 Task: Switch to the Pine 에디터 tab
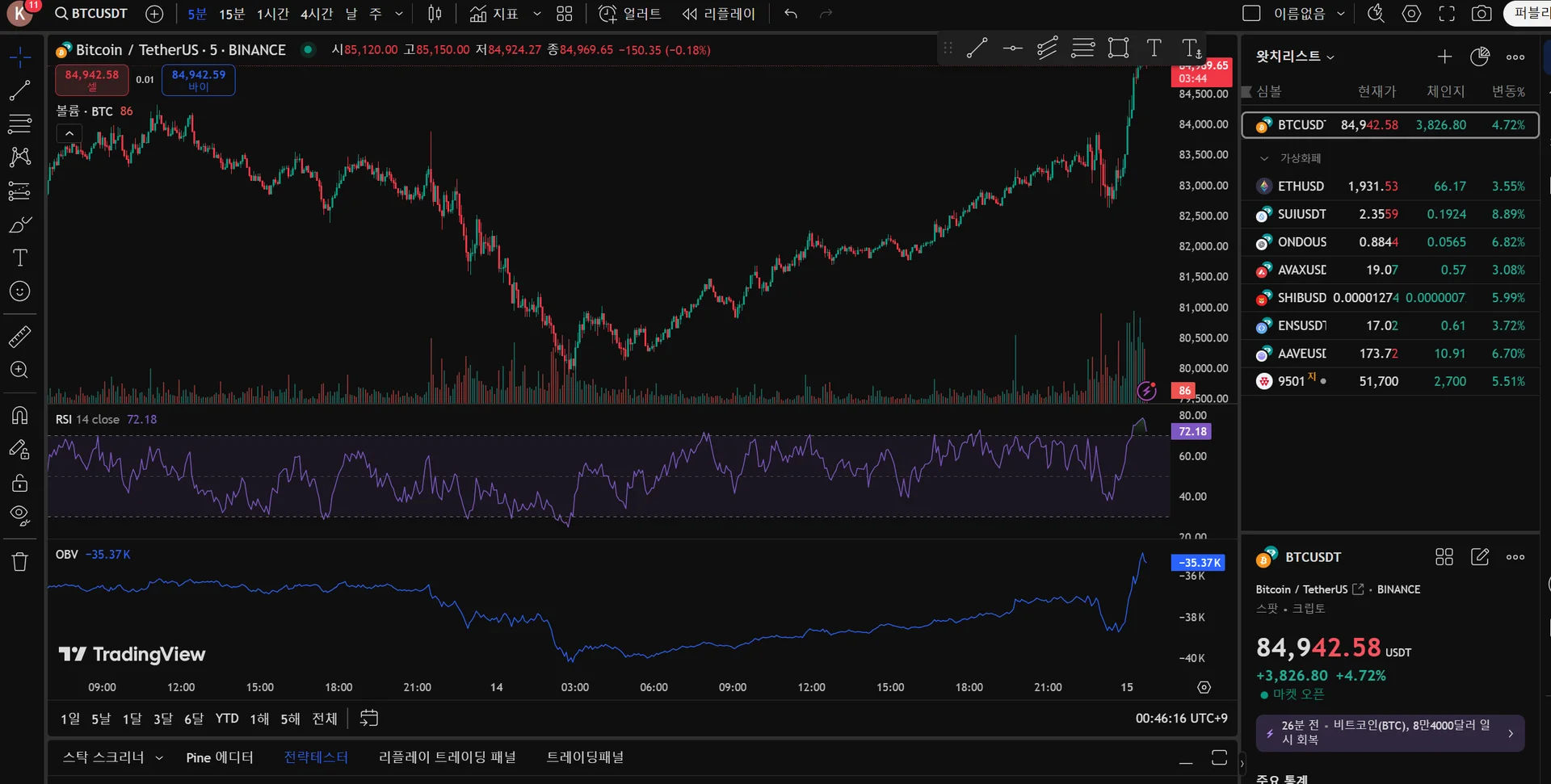point(219,757)
